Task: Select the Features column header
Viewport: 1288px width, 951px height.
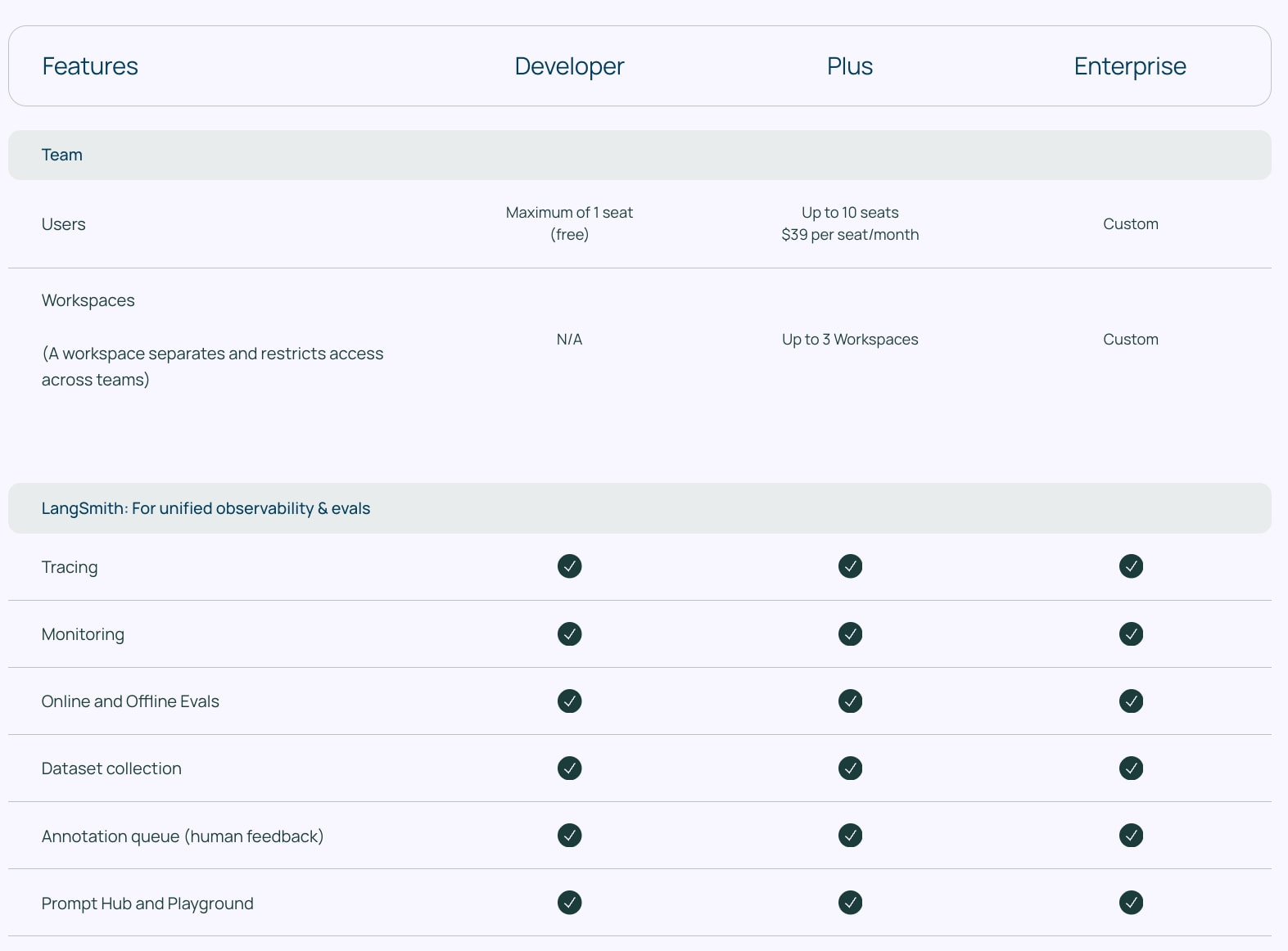Action: [90, 66]
